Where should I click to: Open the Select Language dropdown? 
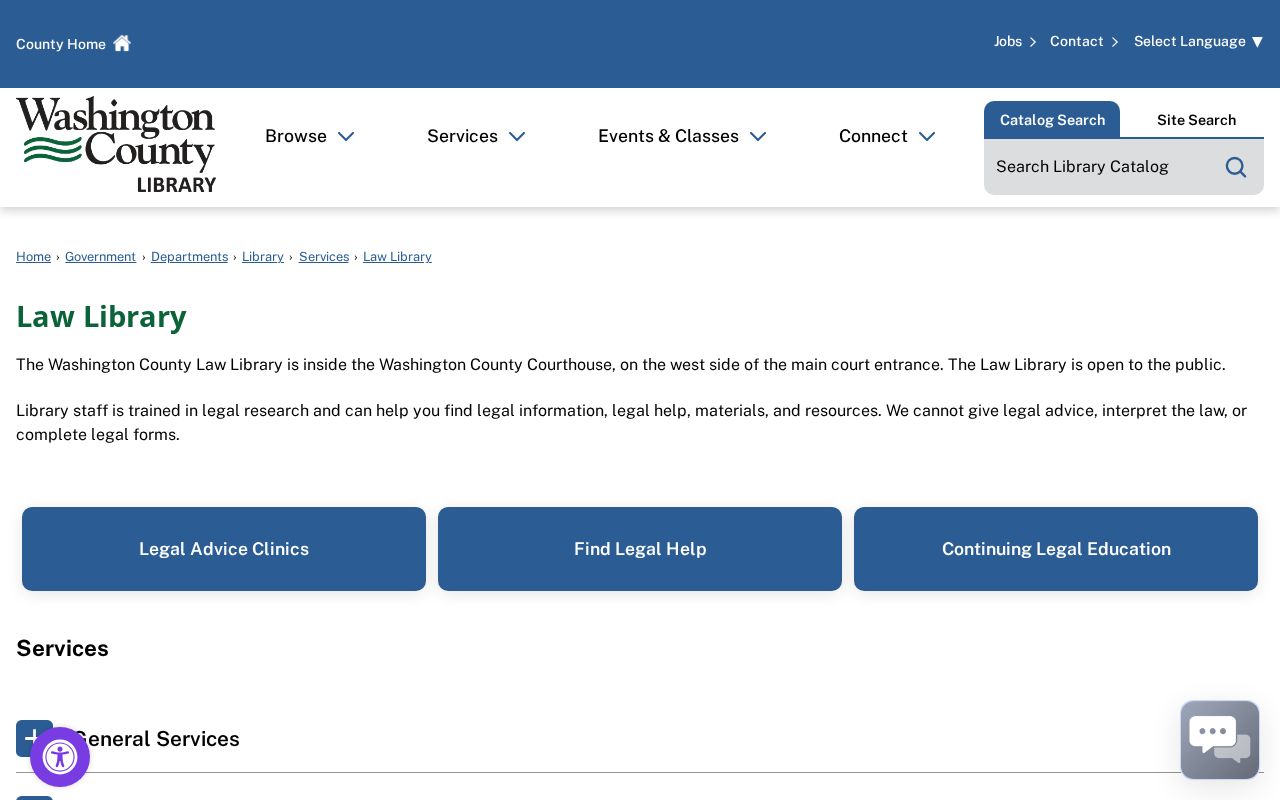[x=1198, y=41]
